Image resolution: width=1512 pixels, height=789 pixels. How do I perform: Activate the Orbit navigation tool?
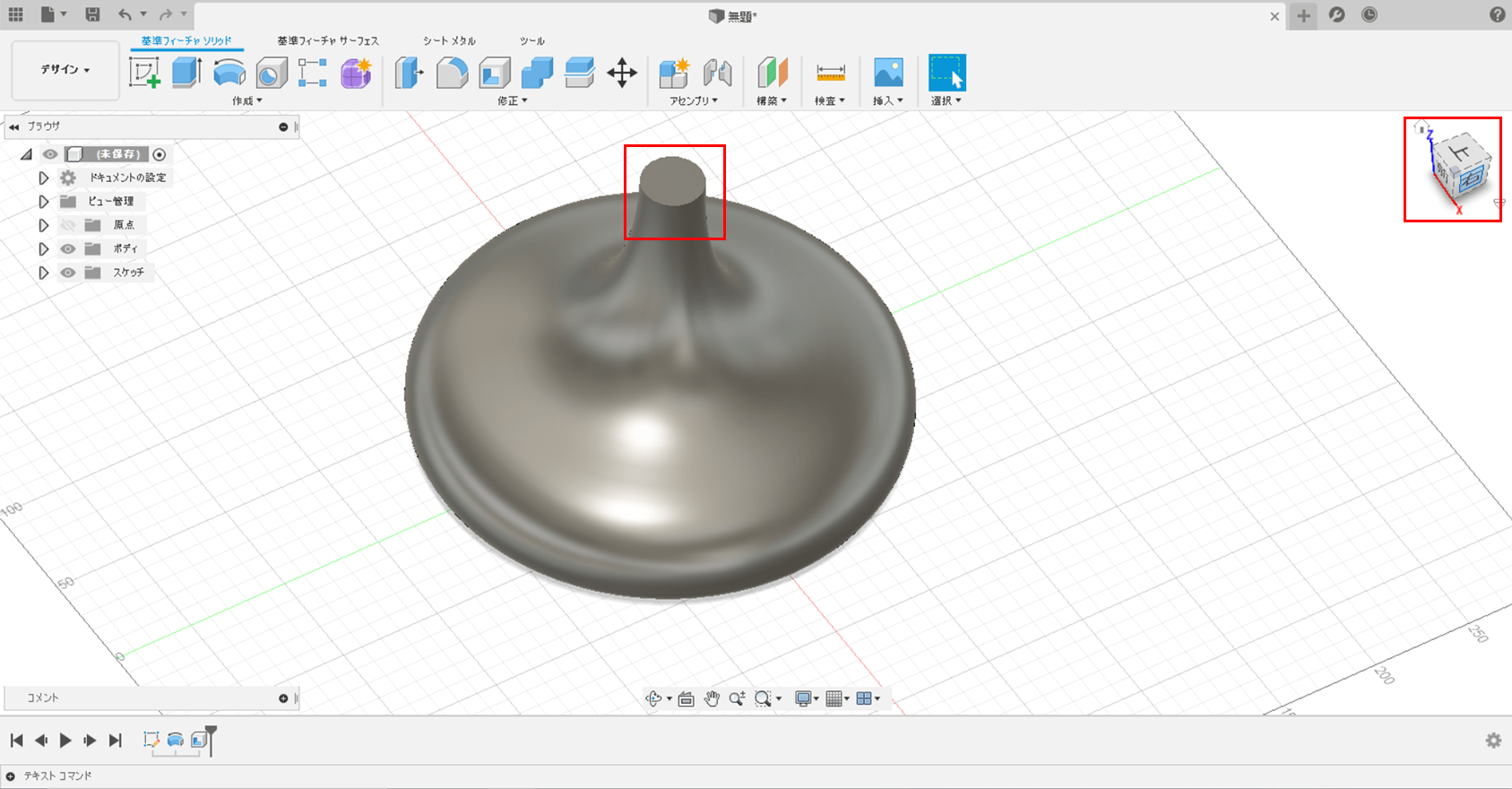pos(653,698)
